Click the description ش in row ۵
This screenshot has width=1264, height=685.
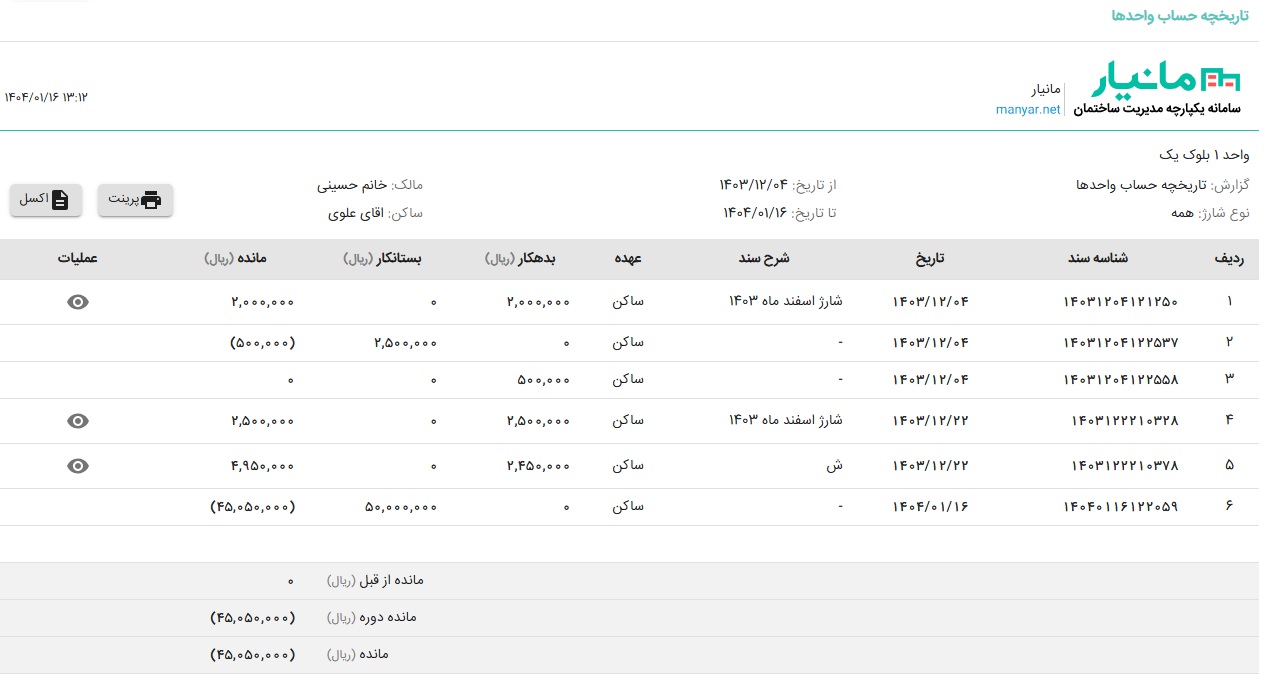click(837, 466)
